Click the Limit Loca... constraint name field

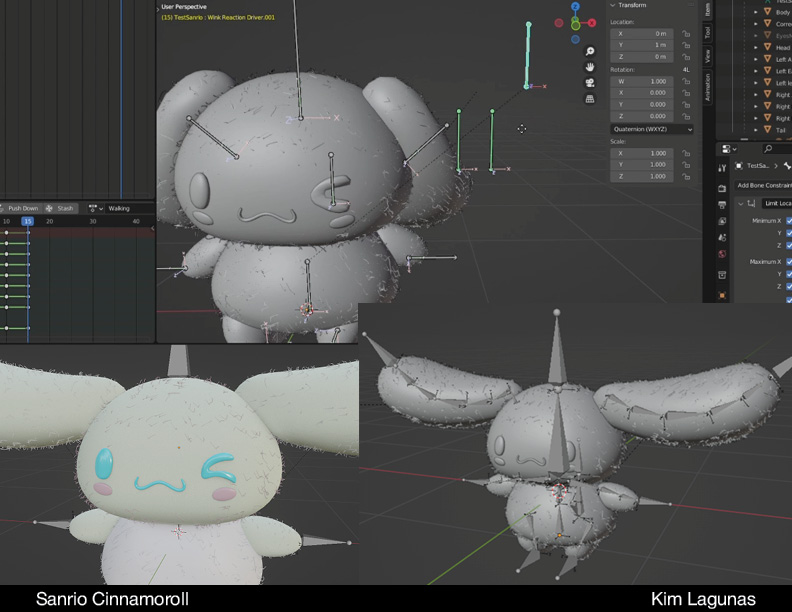pyautogui.click(x=777, y=203)
